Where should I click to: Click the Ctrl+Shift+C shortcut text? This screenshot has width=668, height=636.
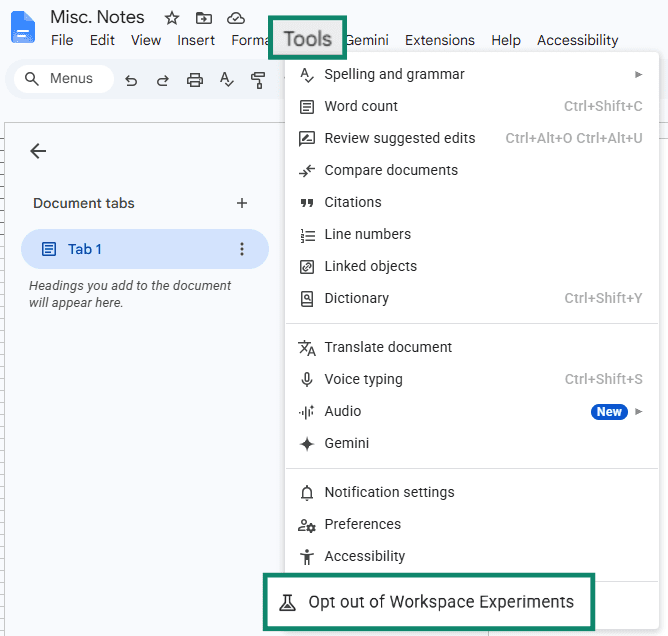point(603,106)
